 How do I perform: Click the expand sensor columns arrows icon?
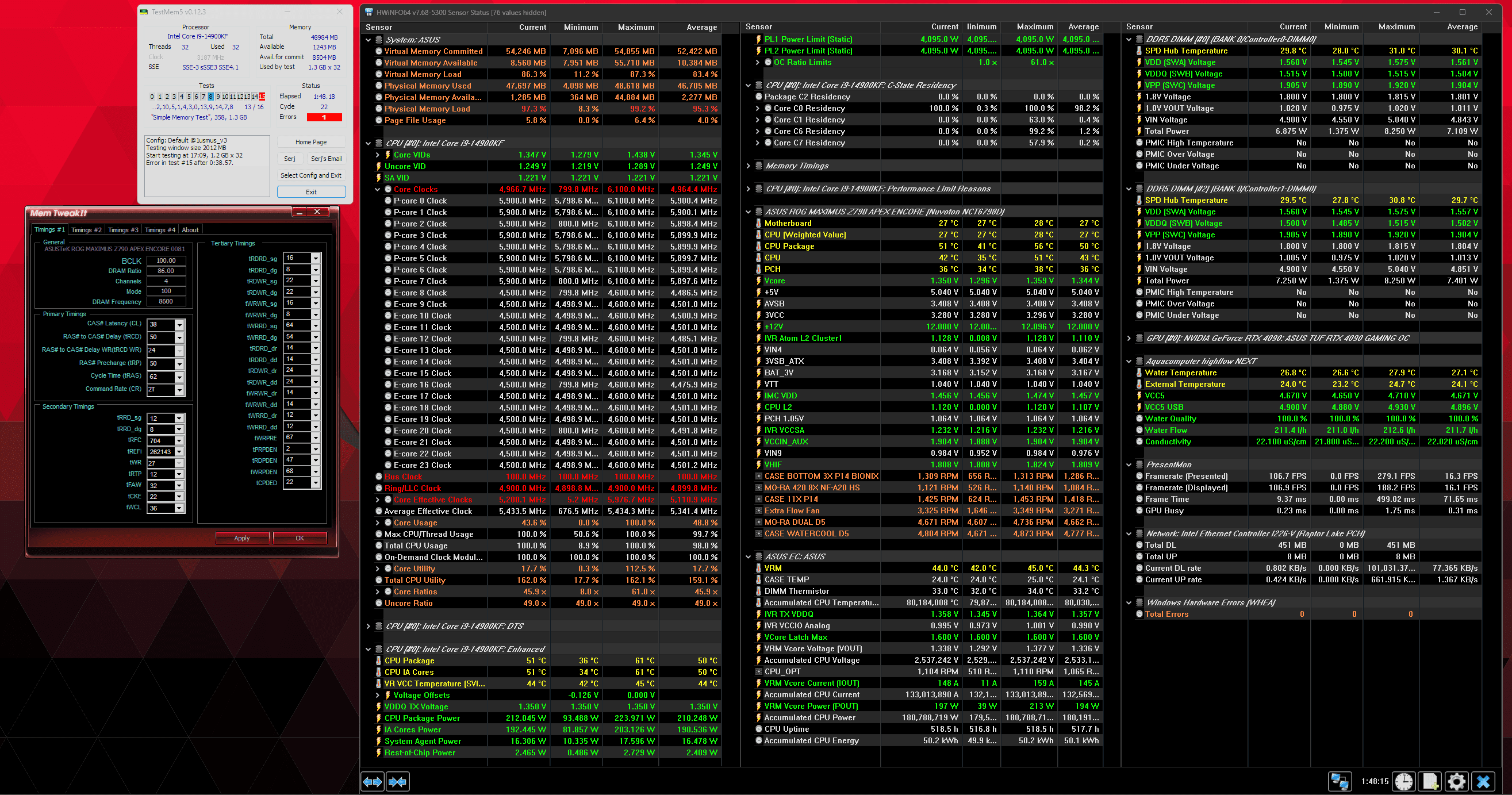(372, 782)
